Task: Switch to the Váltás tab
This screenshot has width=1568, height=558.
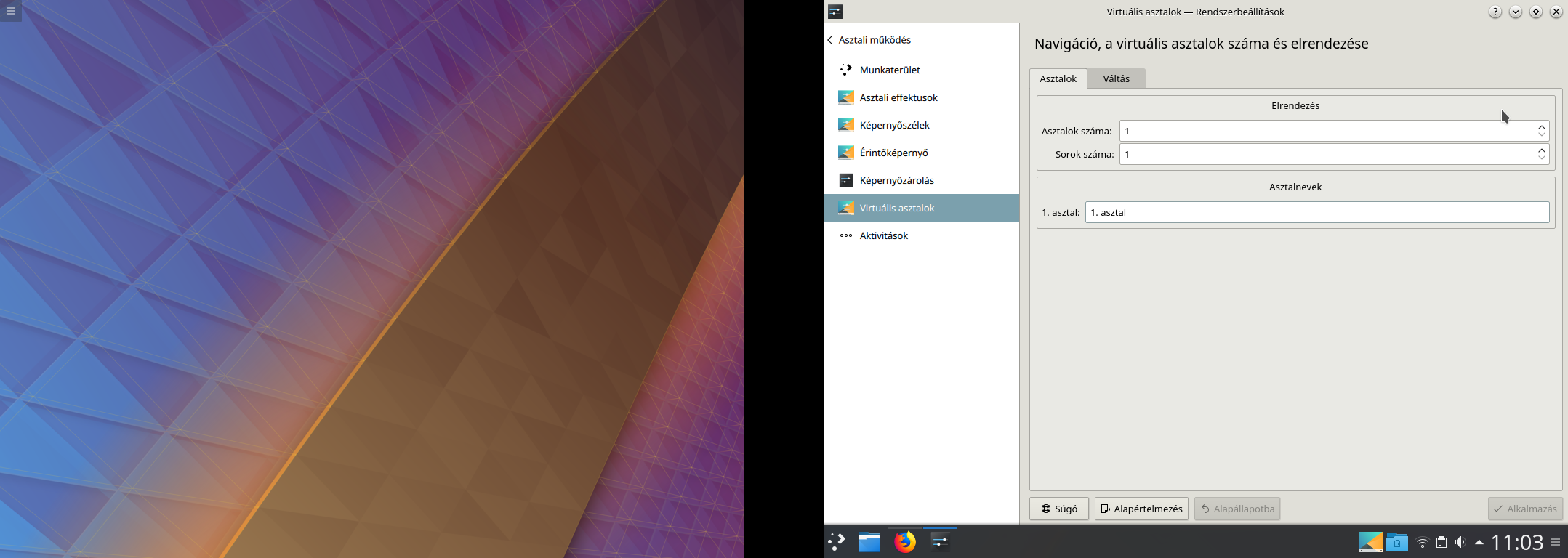Action: [x=1116, y=78]
